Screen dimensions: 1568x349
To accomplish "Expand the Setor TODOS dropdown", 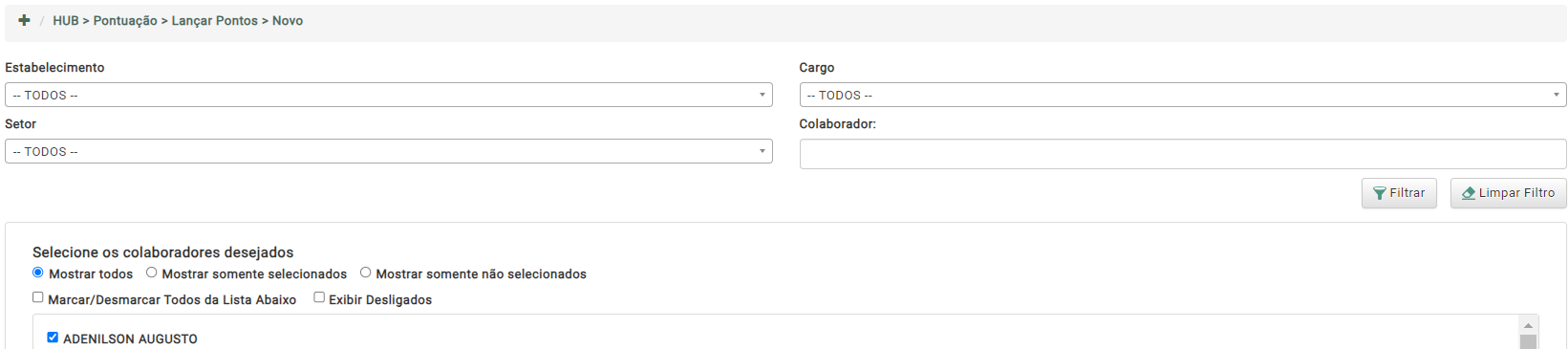I will point(389,151).
